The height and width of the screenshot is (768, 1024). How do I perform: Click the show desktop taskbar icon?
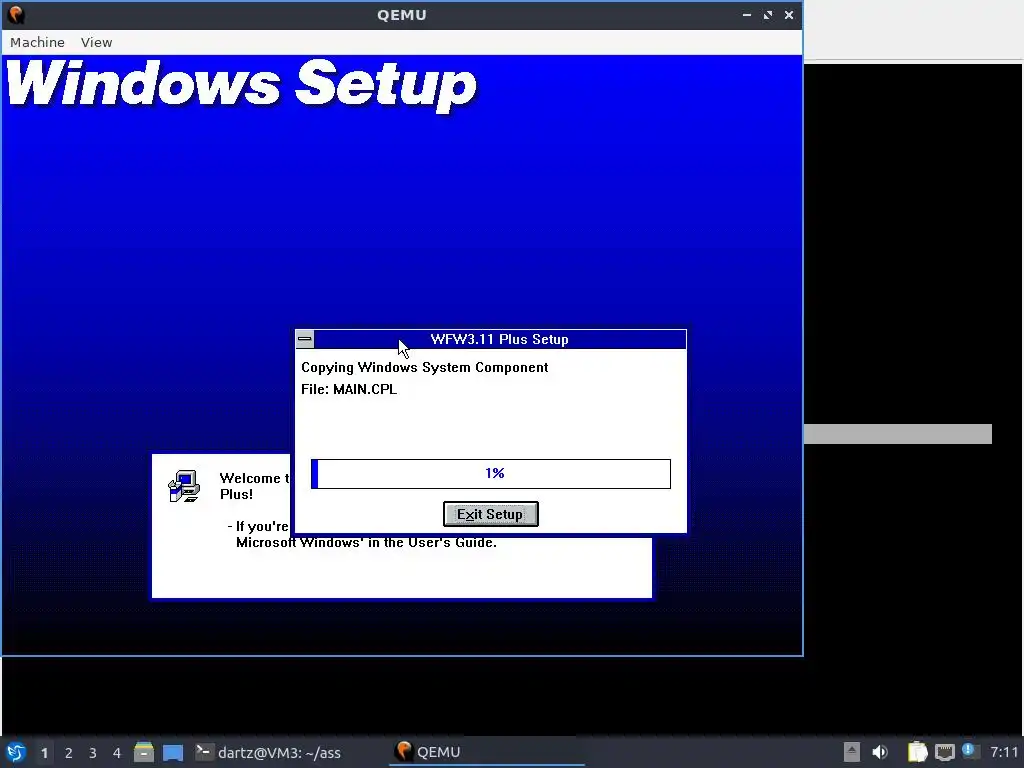point(173,752)
